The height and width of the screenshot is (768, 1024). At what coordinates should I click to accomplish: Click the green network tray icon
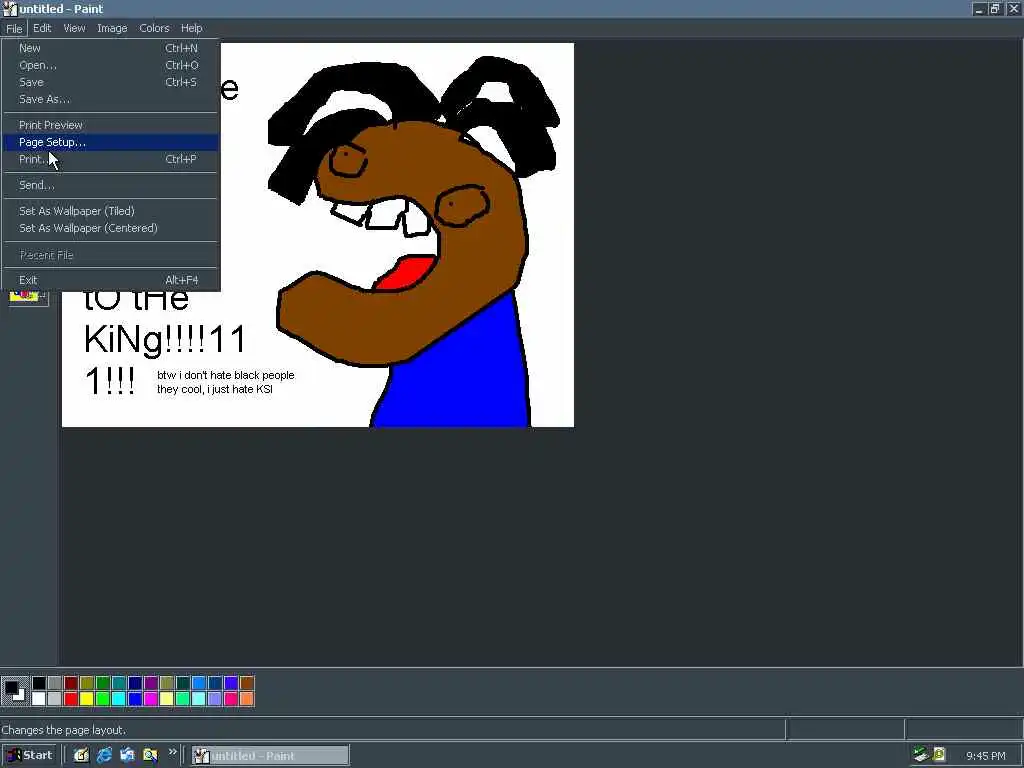click(921, 755)
